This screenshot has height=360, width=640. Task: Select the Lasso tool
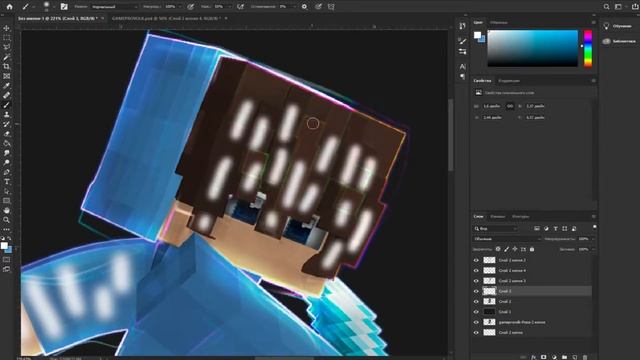coord(7,47)
